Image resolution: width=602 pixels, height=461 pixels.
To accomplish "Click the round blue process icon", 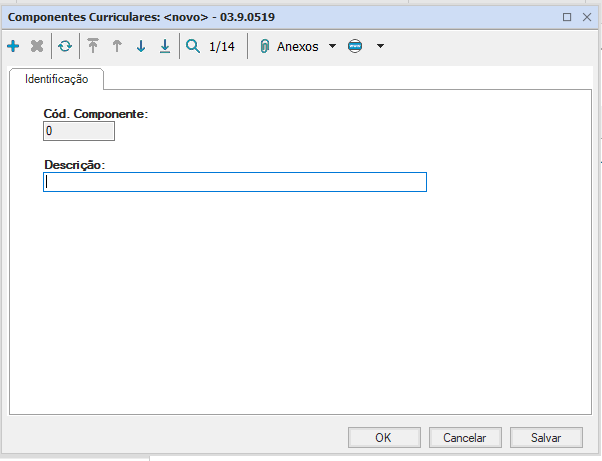I will [x=355, y=46].
